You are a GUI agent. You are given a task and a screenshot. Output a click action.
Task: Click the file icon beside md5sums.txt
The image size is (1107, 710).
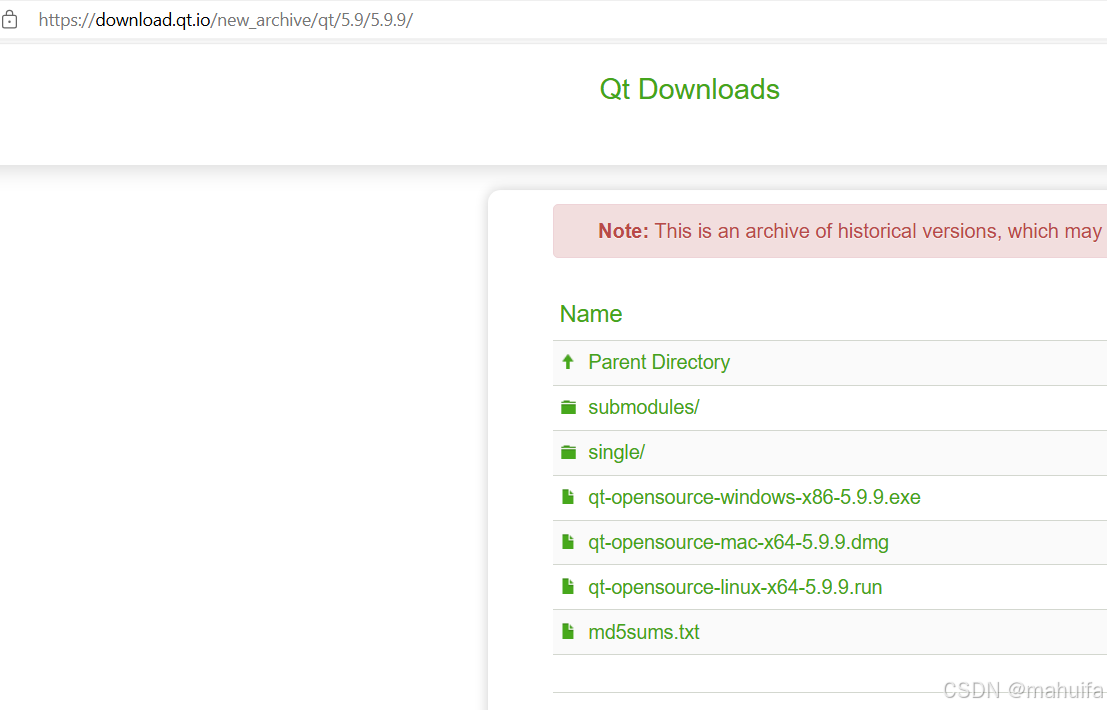(x=568, y=632)
